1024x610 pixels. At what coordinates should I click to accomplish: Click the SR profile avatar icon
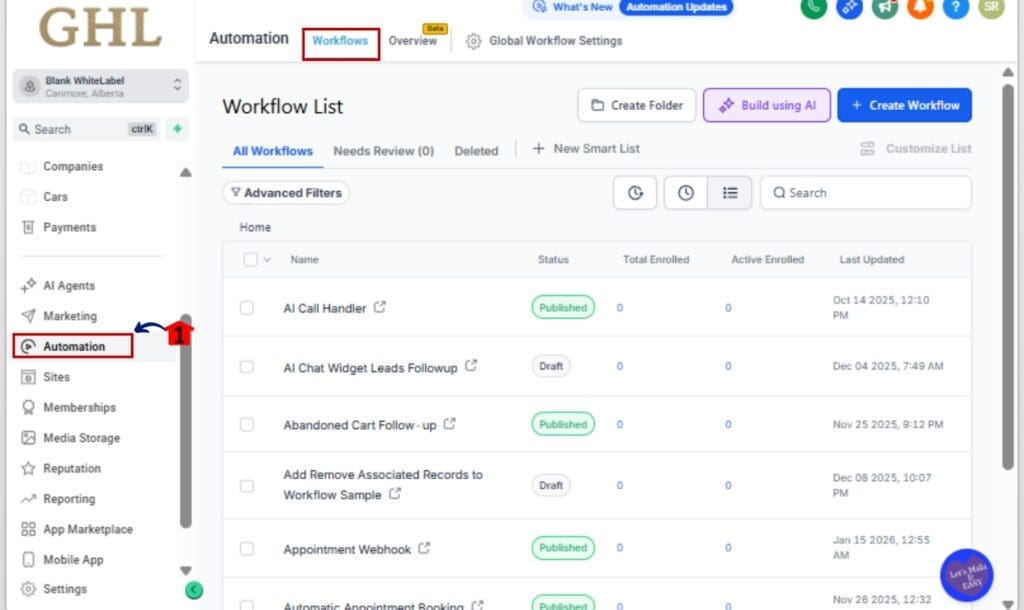coord(990,9)
